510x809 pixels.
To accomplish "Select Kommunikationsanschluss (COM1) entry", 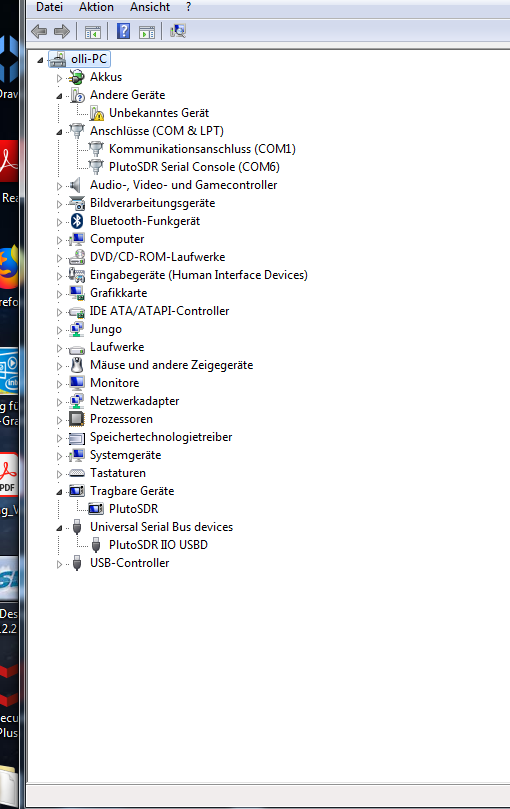I will pos(202,149).
